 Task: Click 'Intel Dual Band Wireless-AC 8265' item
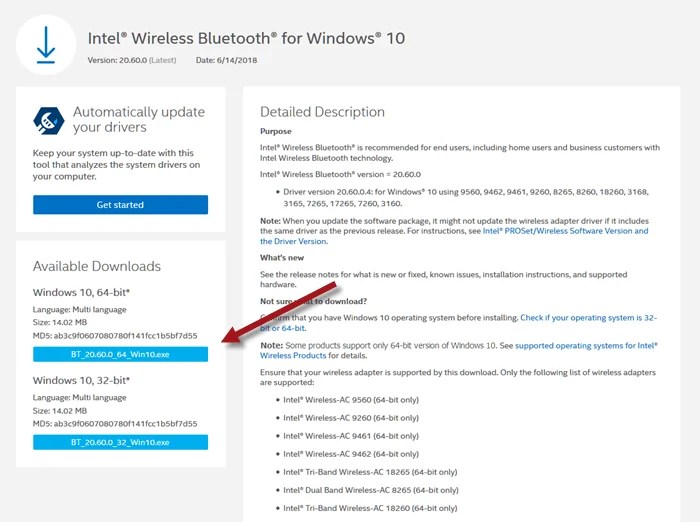[371, 490]
